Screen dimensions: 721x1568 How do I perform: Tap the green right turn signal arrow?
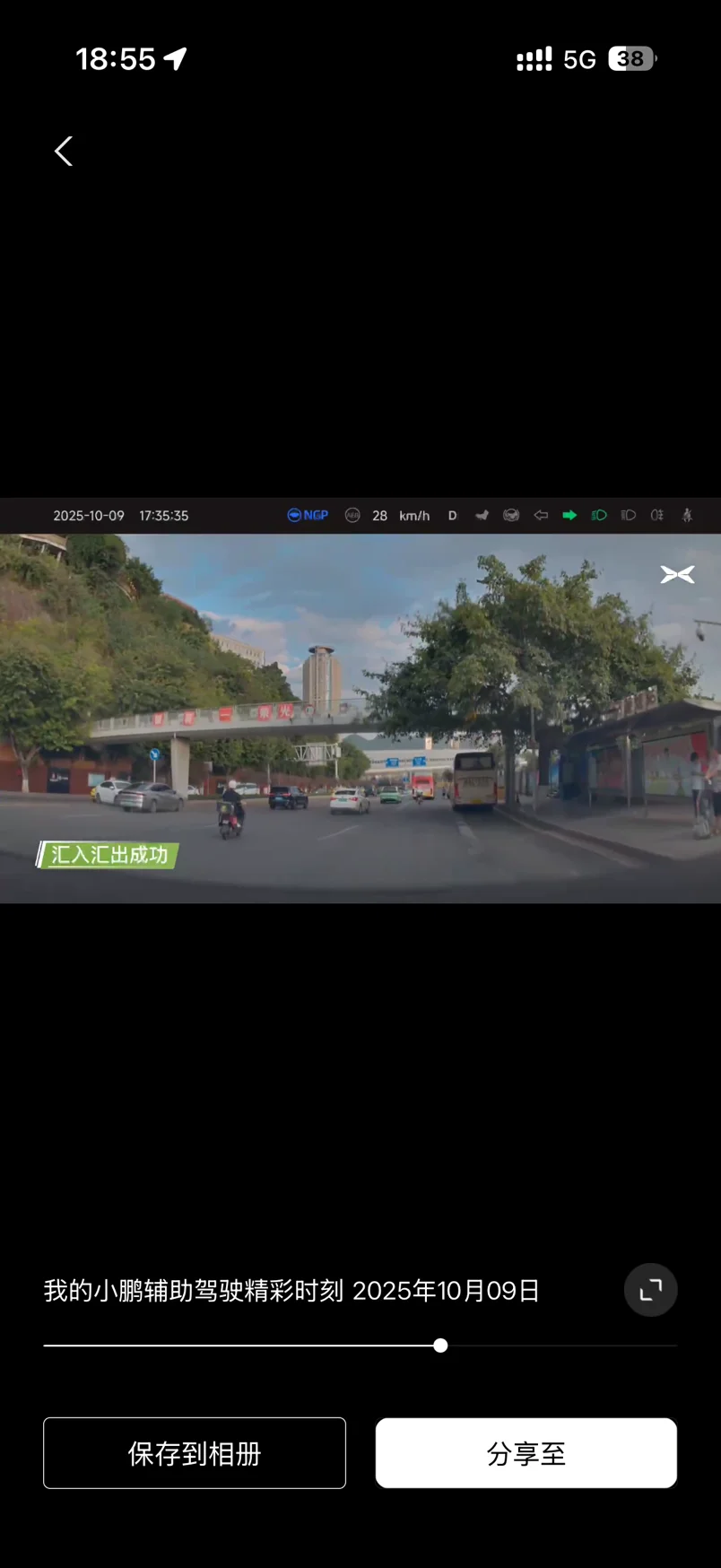tap(569, 515)
